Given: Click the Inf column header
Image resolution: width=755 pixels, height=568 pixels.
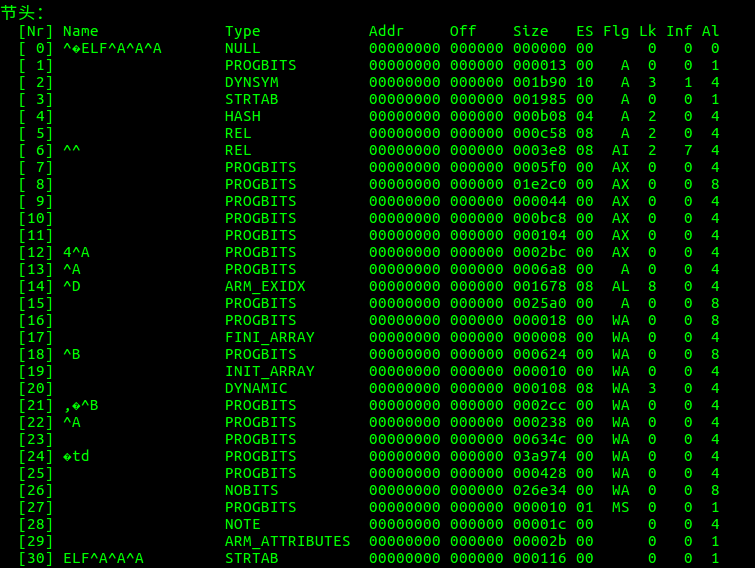Looking at the screenshot, I should tap(679, 31).
